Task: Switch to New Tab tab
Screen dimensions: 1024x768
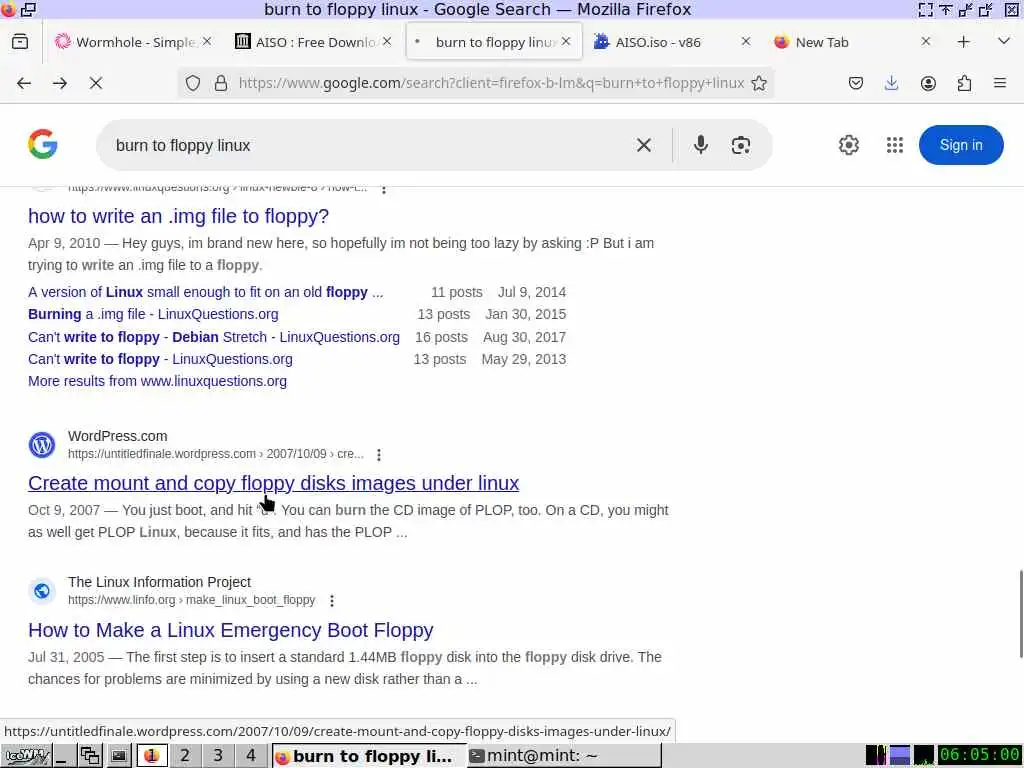Action: (x=849, y=42)
